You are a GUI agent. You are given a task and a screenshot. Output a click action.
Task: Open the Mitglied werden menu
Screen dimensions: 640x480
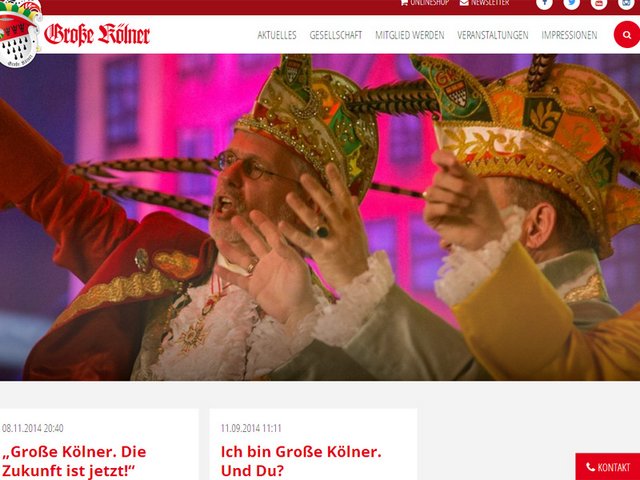coord(409,35)
